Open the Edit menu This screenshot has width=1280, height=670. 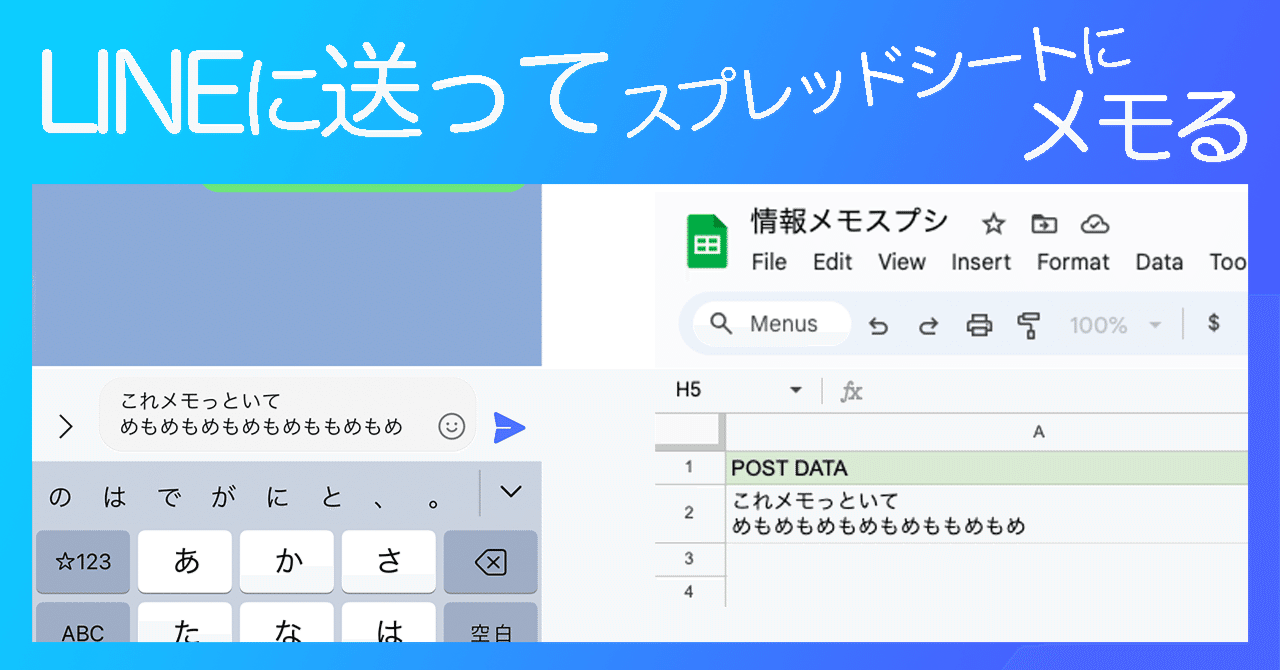[832, 262]
